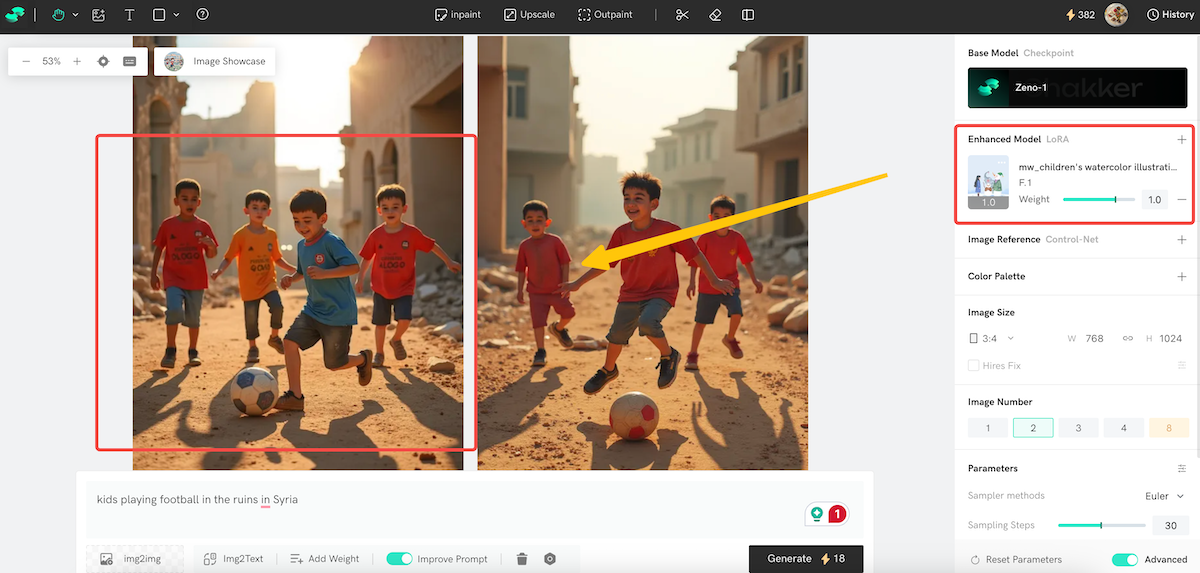Click the center canvas target icon

(x=103, y=61)
